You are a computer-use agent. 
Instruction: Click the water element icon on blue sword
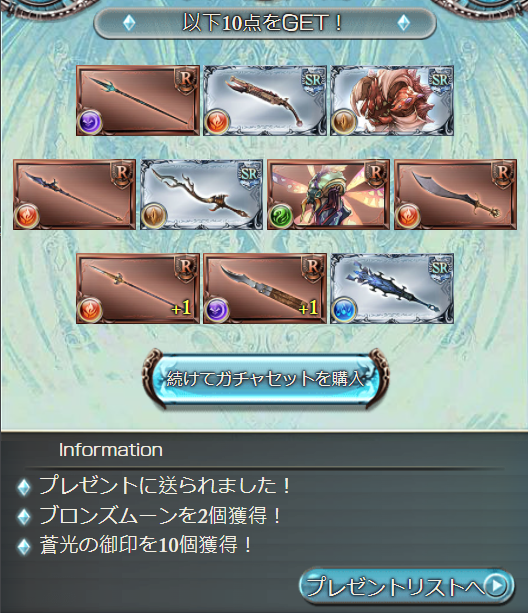(x=344, y=310)
